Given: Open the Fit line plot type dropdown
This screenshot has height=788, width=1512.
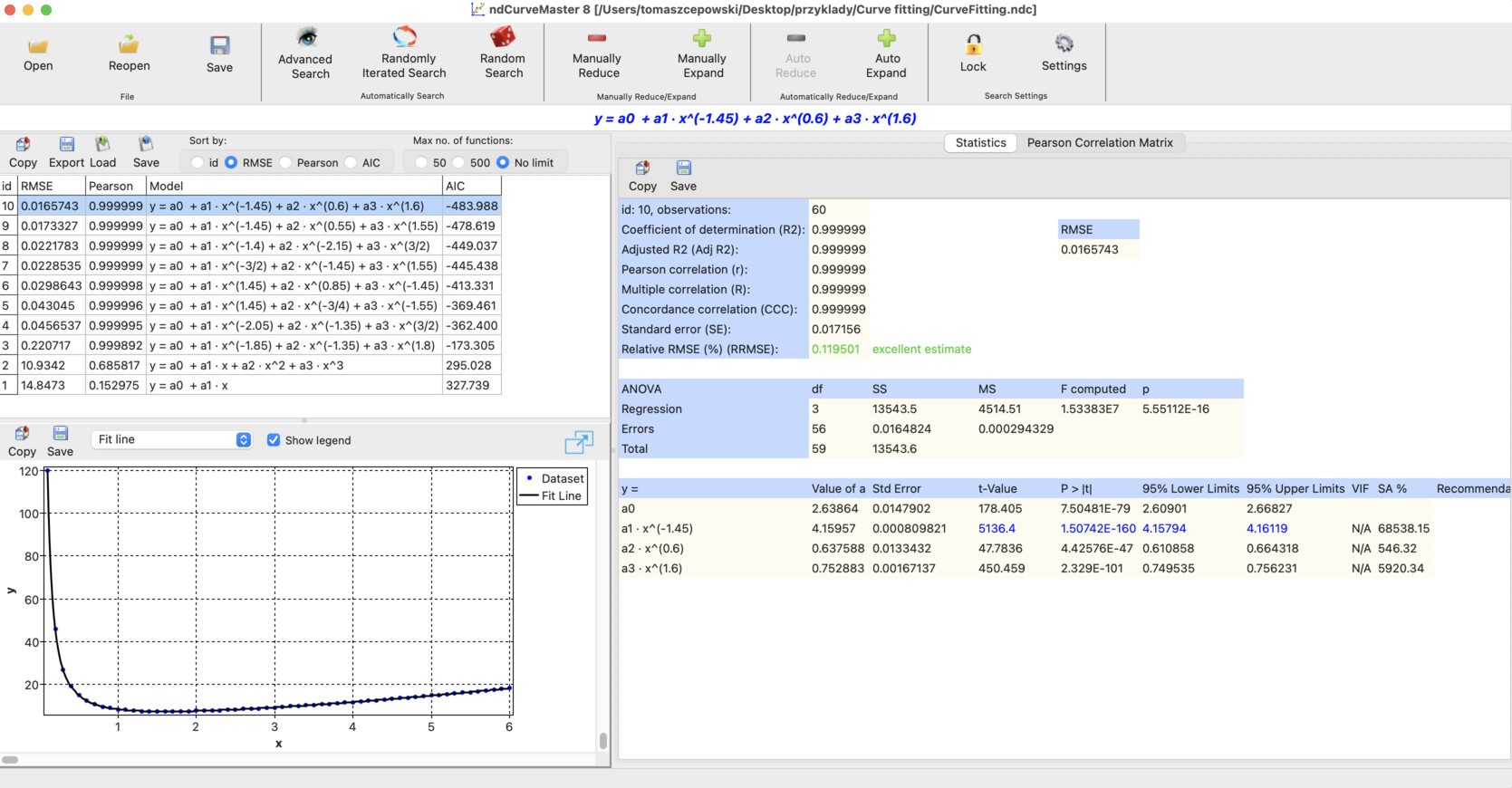Looking at the screenshot, I should click(171, 439).
